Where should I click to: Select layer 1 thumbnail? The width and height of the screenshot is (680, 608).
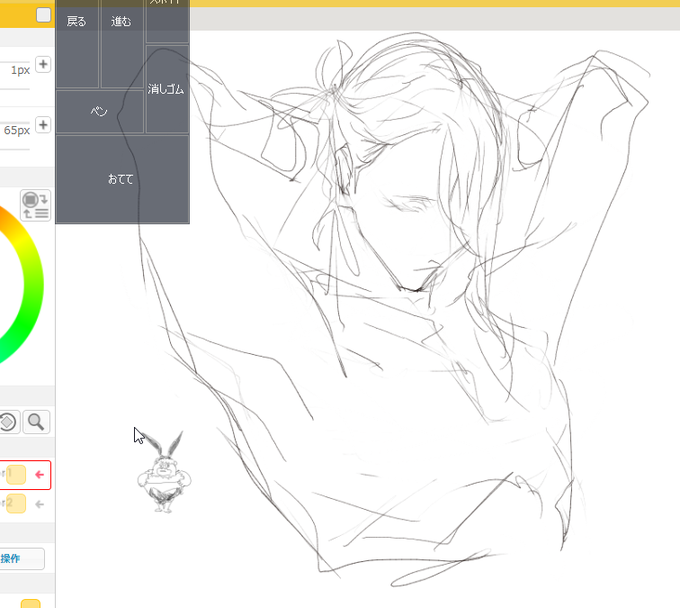(16, 474)
